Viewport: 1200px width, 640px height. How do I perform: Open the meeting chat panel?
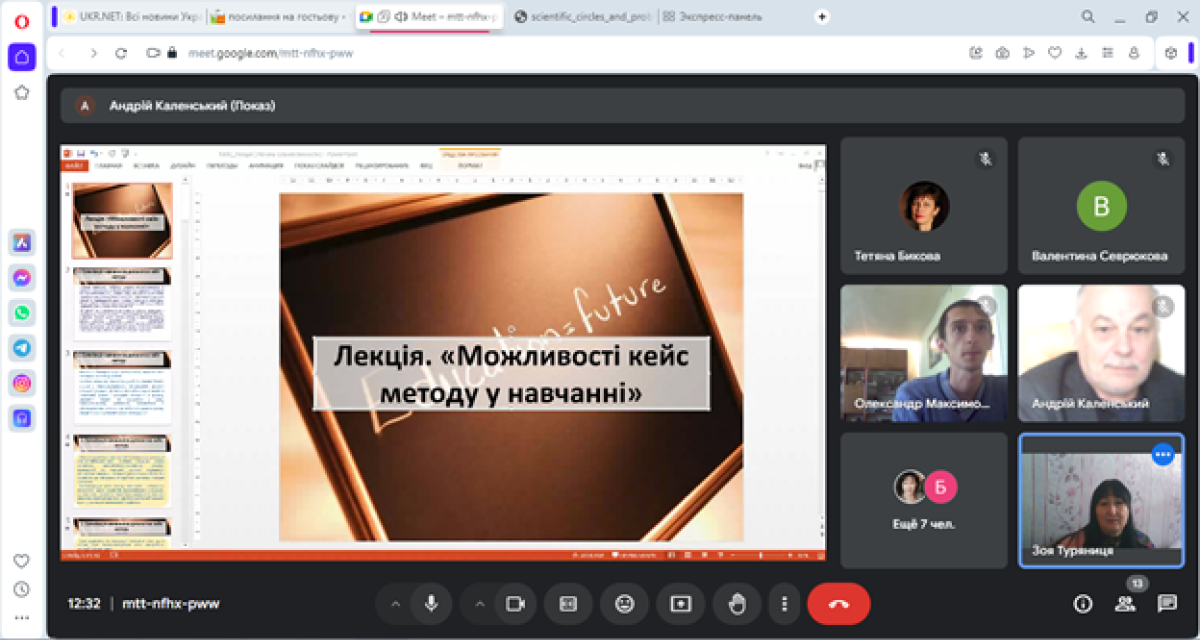[x=1167, y=603]
